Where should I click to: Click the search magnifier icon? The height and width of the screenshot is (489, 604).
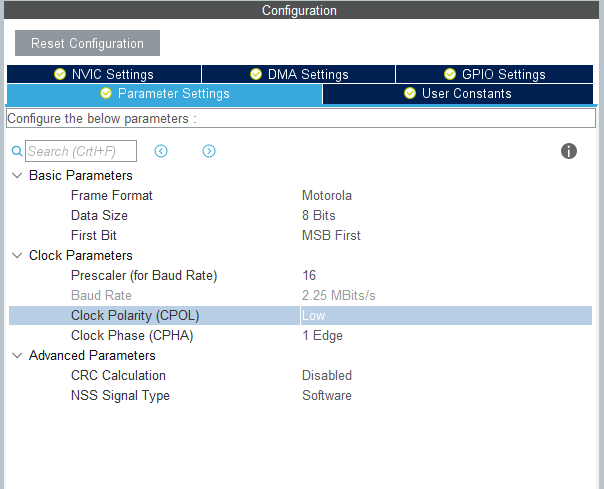pos(17,151)
